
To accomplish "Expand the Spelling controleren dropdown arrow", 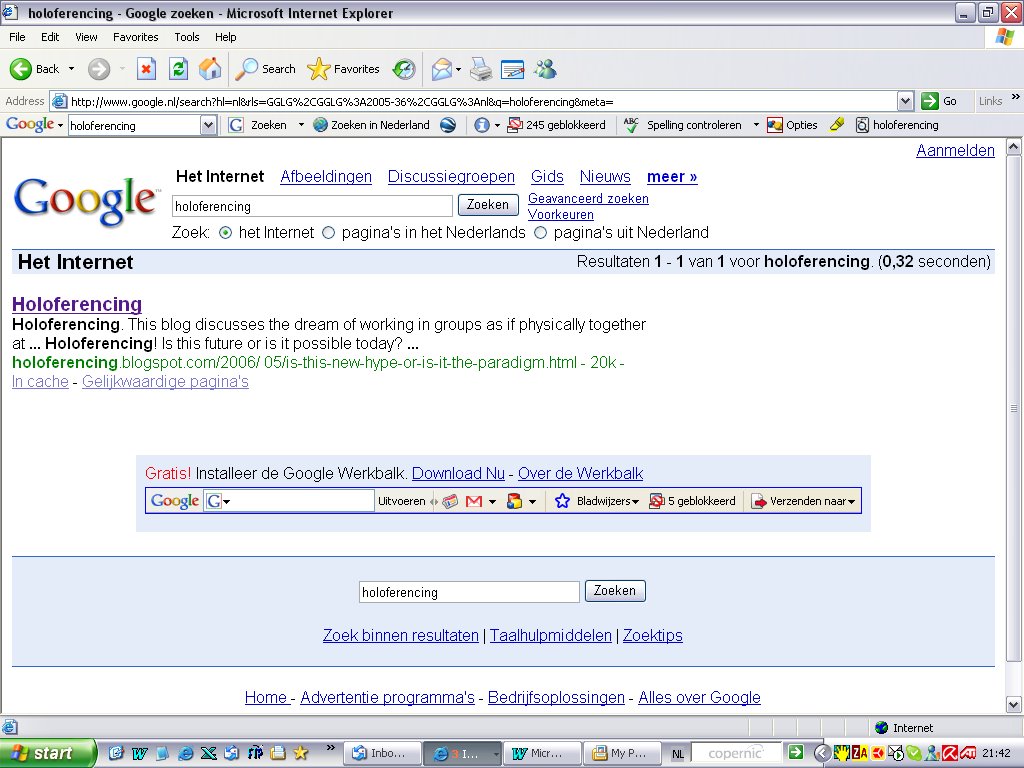I will pyautogui.click(x=756, y=125).
